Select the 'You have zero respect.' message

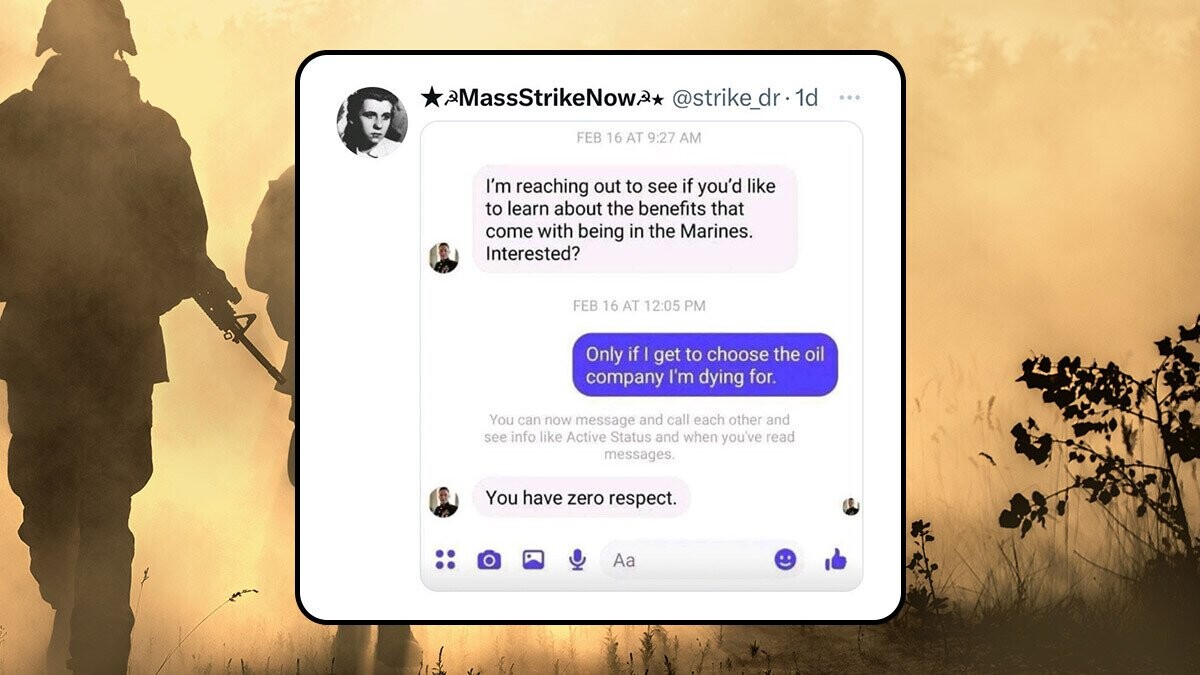[x=581, y=497]
